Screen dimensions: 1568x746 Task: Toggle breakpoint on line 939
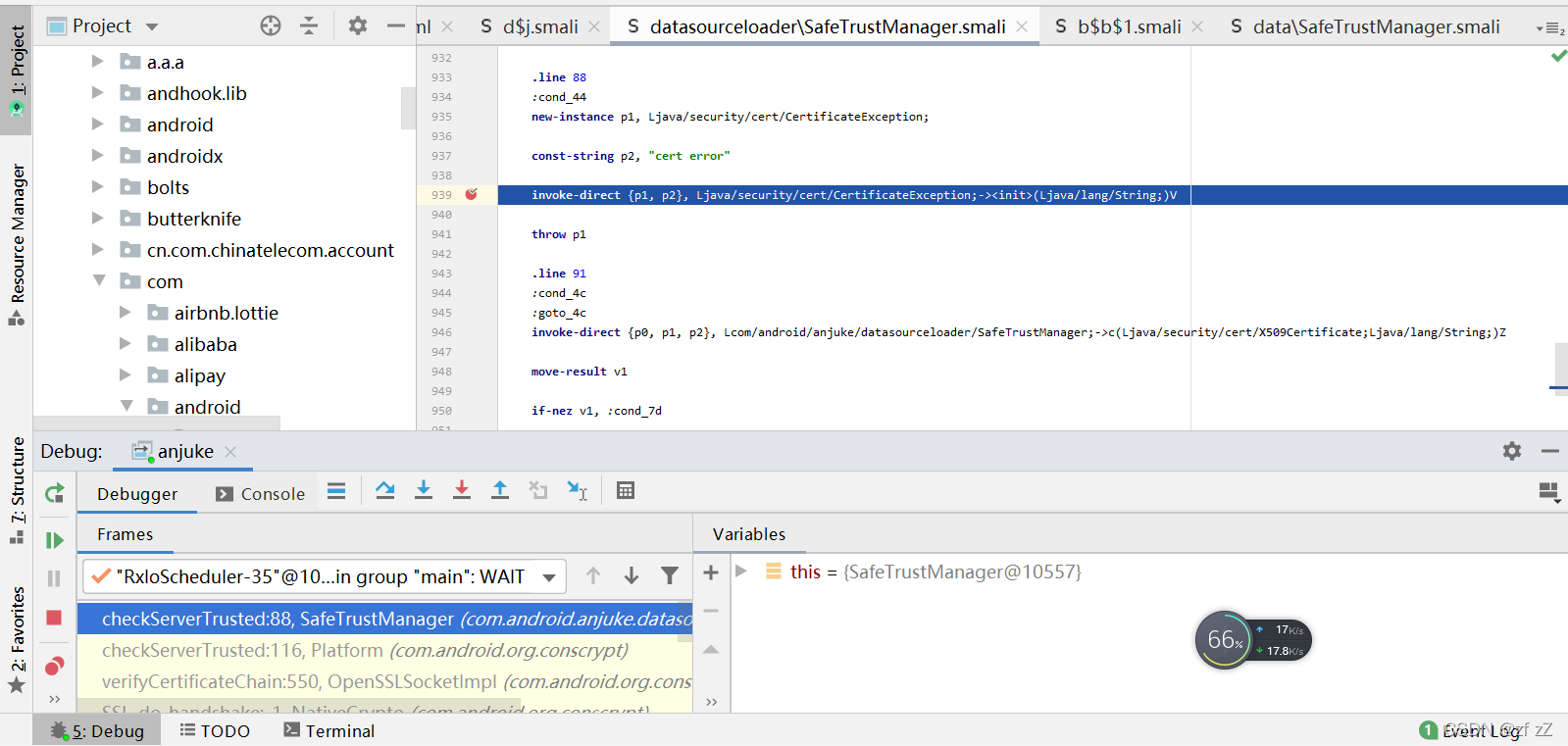tap(472, 194)
